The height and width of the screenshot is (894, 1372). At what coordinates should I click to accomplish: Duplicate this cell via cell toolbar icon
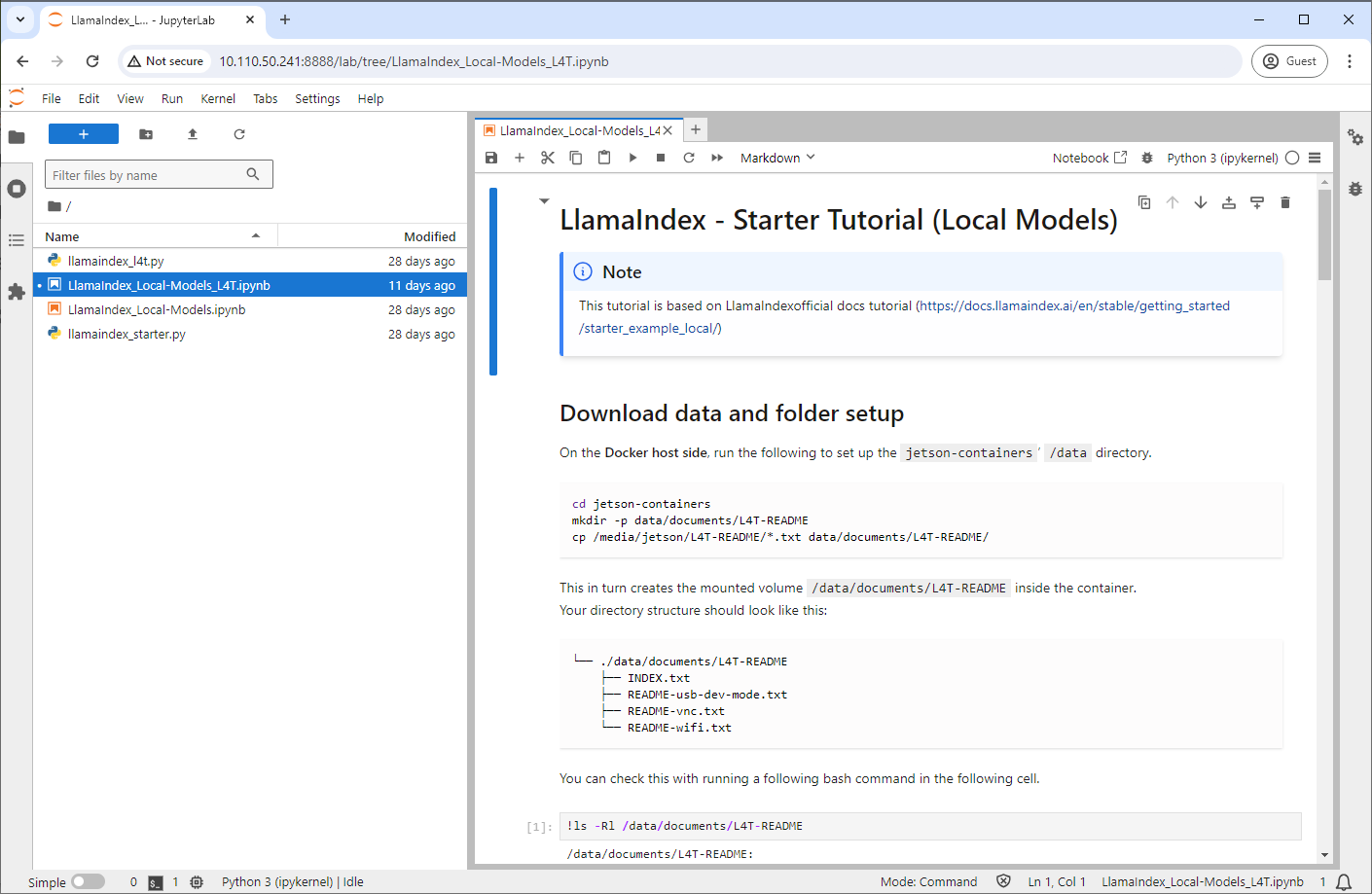[x=1144, y=202]
